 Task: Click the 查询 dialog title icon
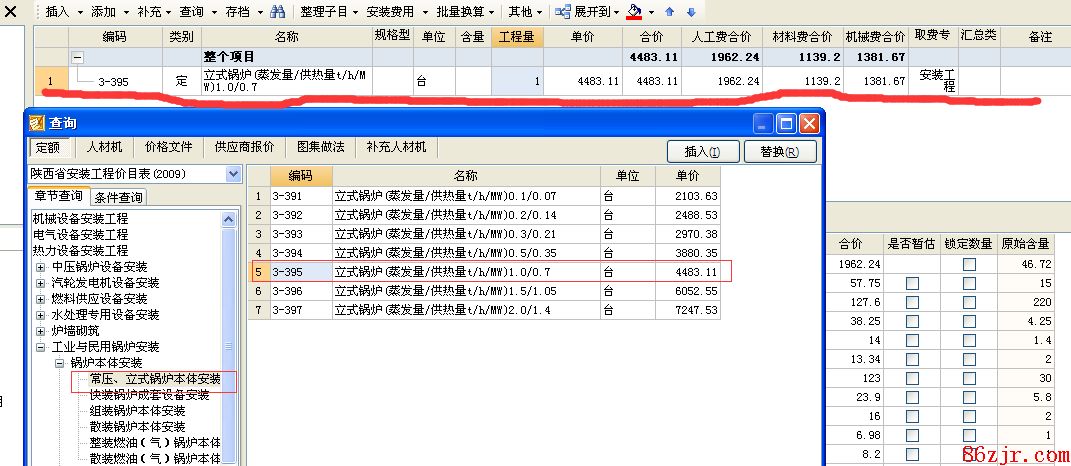(x=37, y=124)
